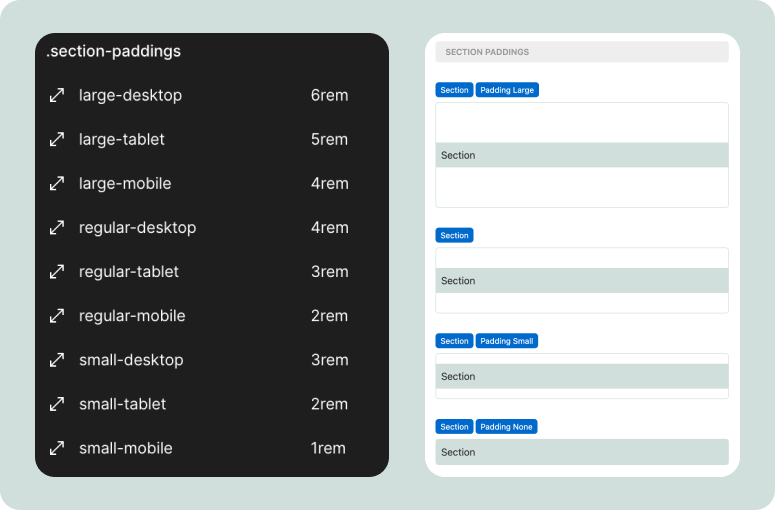Click the resize arrow icon beside regular-desktop
The width and height of the screenshot is (775, 510).
coord(57,227)
